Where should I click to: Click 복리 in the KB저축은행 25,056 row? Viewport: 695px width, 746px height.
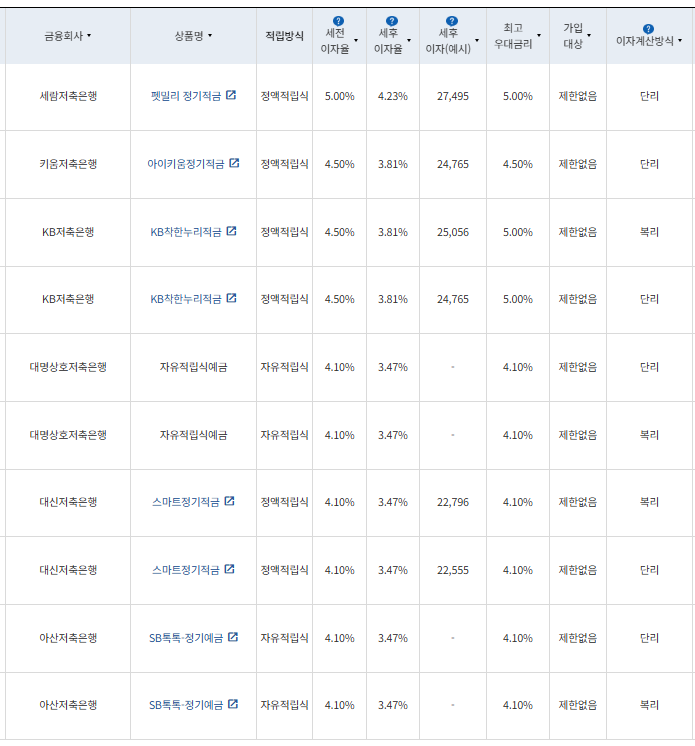tap(649, 232)
